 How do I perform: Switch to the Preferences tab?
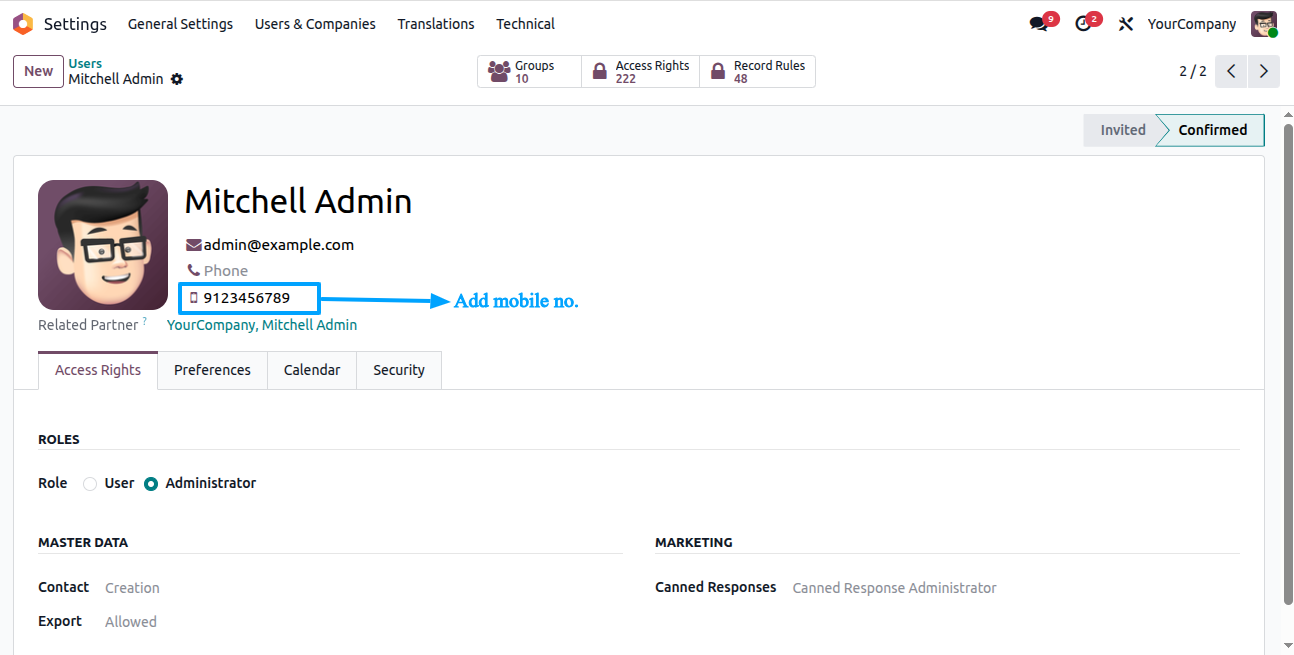(x=212, y=370)
